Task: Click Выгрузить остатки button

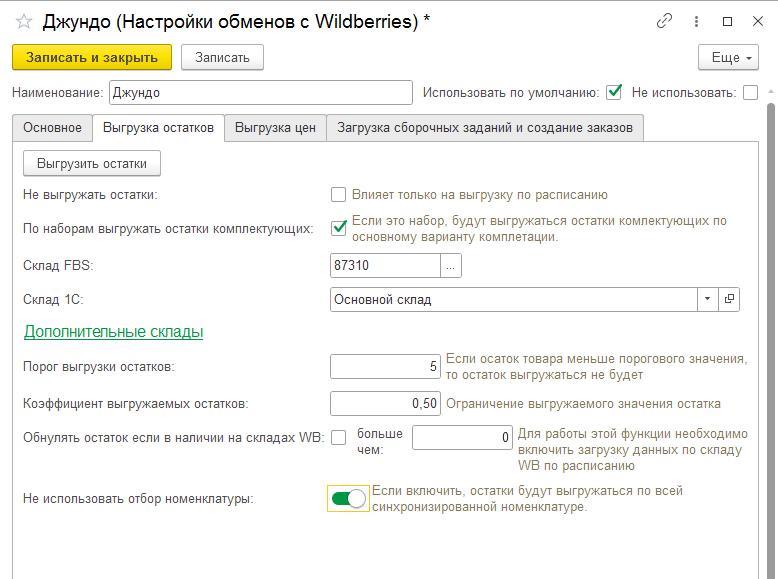Action: 92,163
